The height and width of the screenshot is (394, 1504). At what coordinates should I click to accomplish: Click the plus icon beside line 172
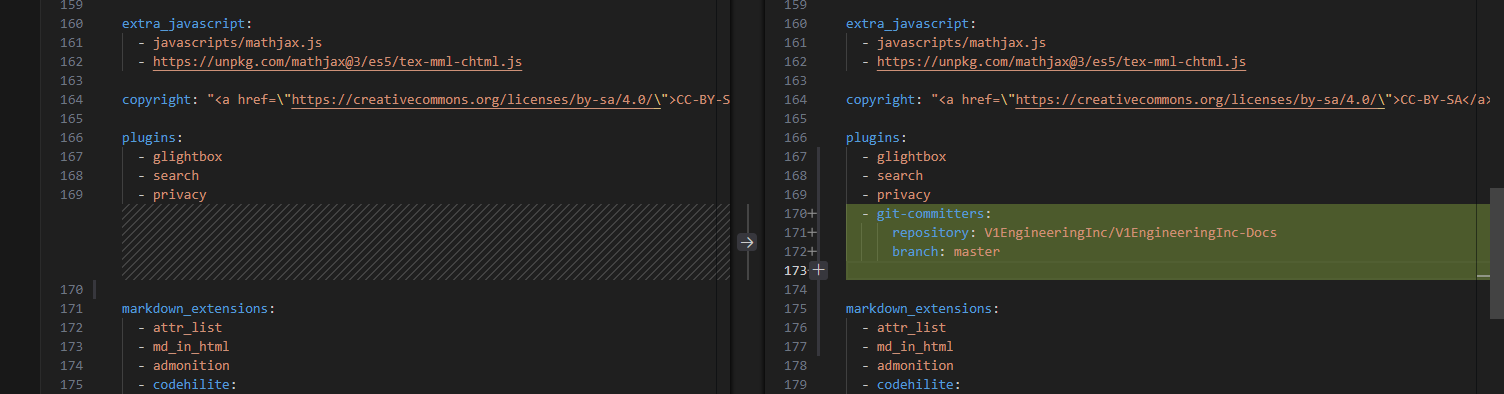812,251
